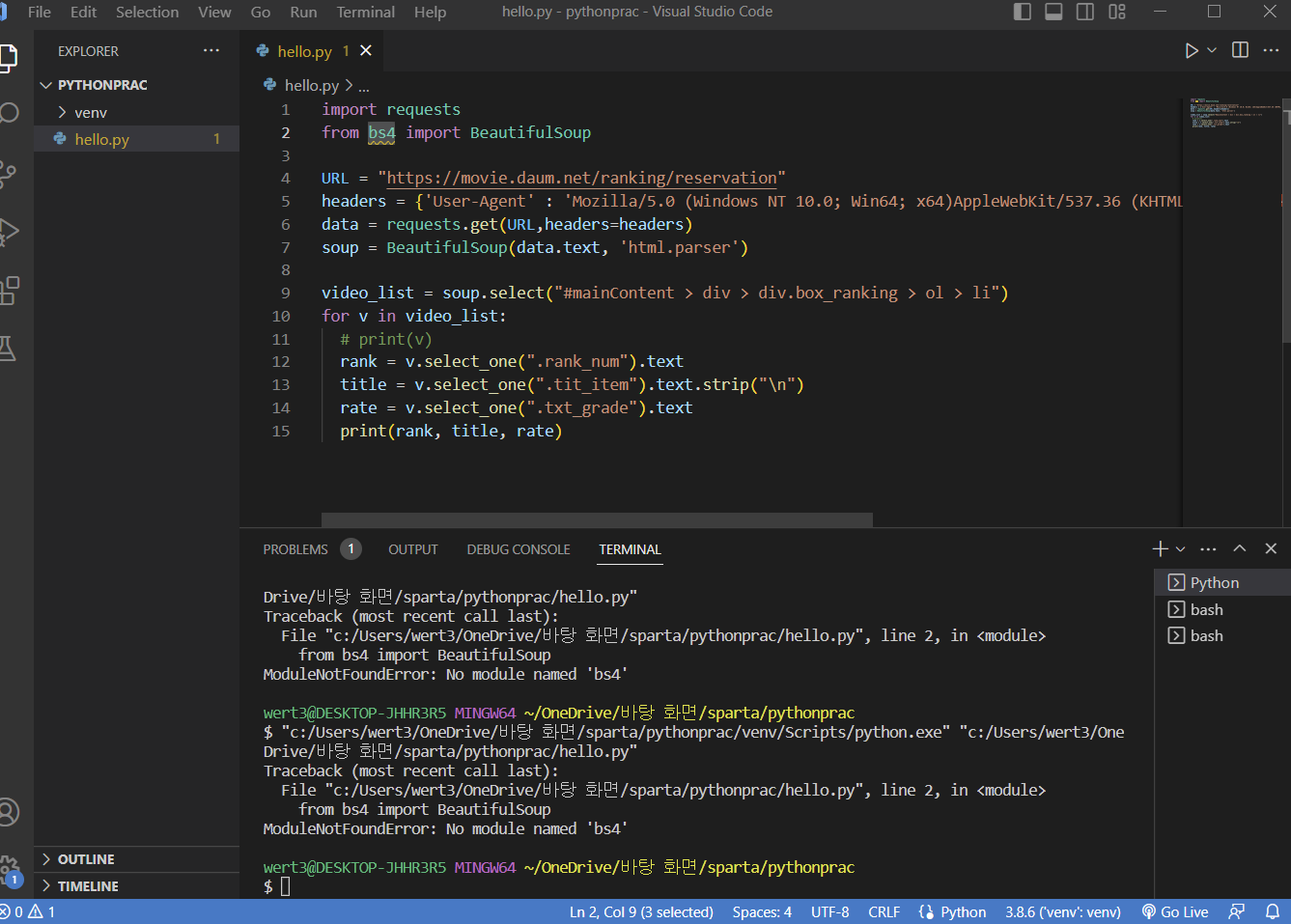The width and height of the screenshot is (1291, 924).
Task: Open the Search view in the activity bar
Action: tap(8, 114)
